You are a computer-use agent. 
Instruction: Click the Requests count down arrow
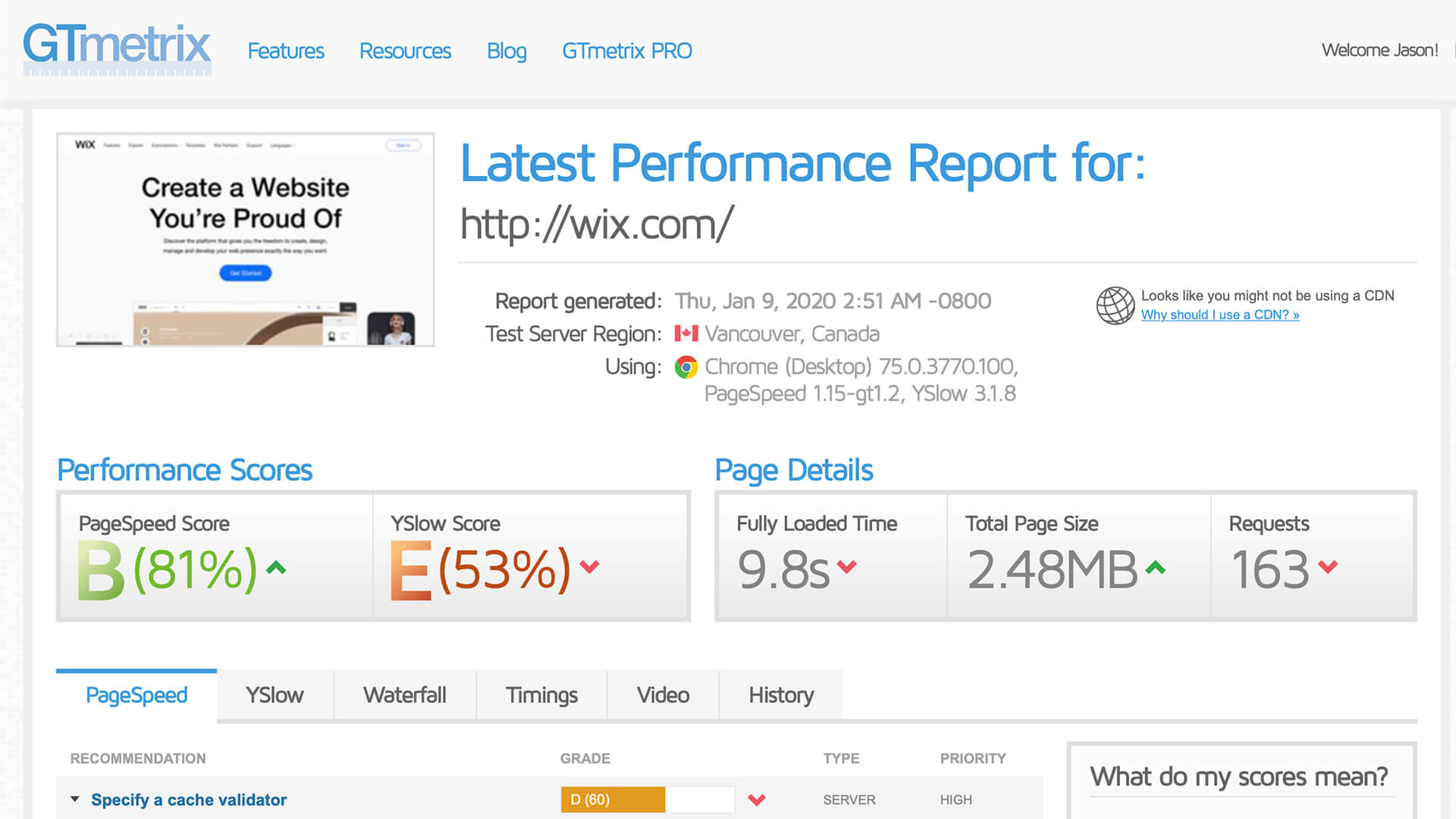click(x=1328, y=566)
